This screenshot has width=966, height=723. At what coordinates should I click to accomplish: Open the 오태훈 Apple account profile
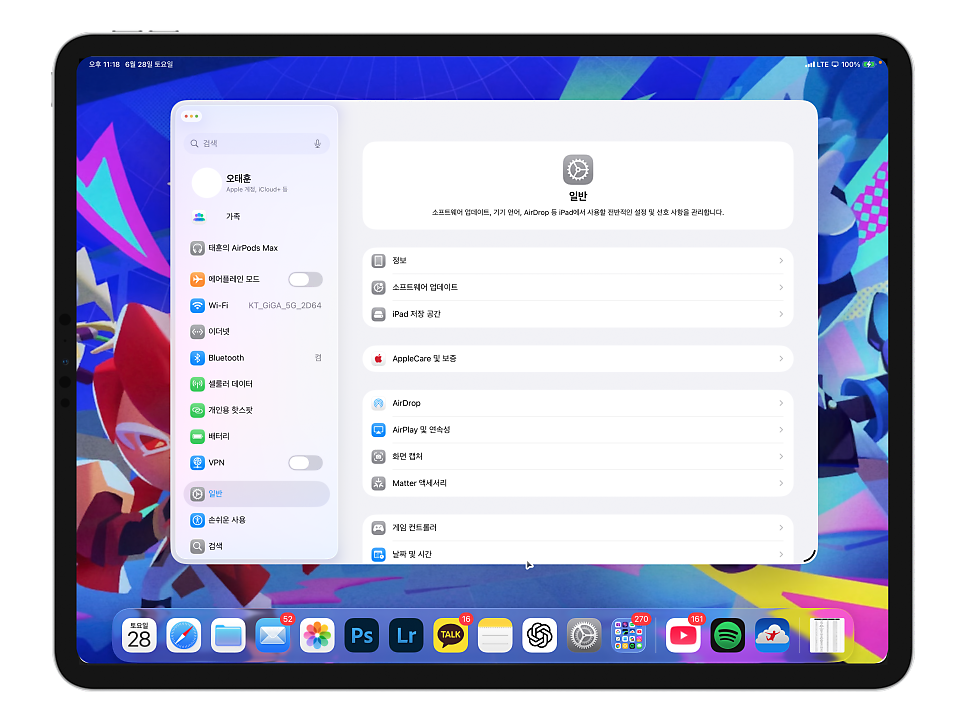click(x=256, y=183)
